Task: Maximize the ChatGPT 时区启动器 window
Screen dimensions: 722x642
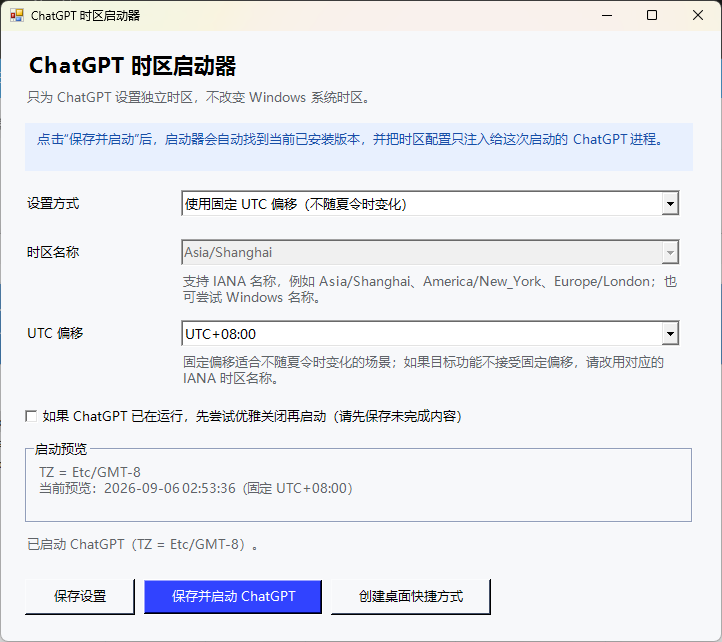Action: 652,16
